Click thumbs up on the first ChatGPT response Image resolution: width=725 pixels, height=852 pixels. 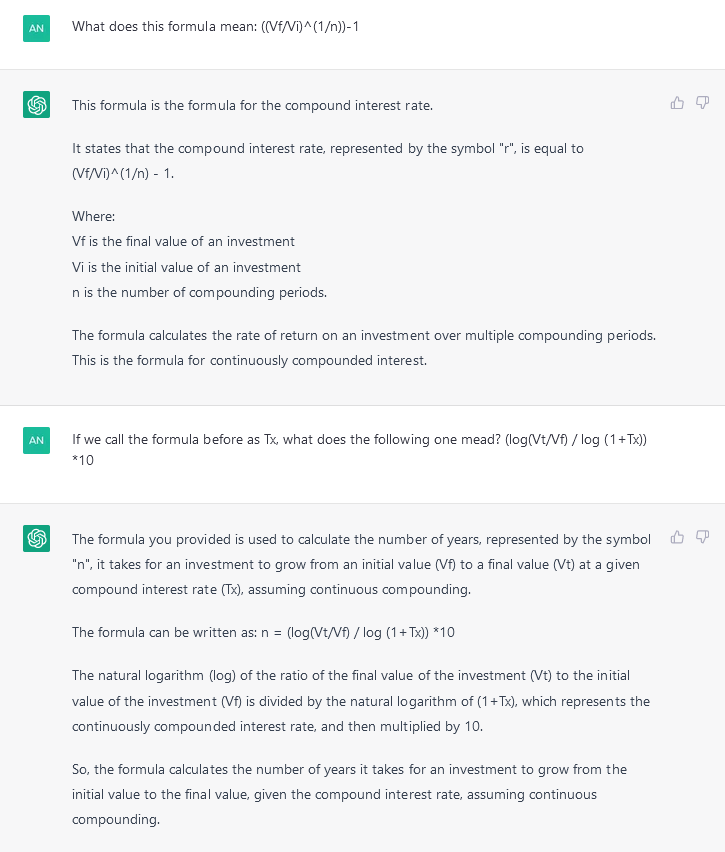(677, 103)
